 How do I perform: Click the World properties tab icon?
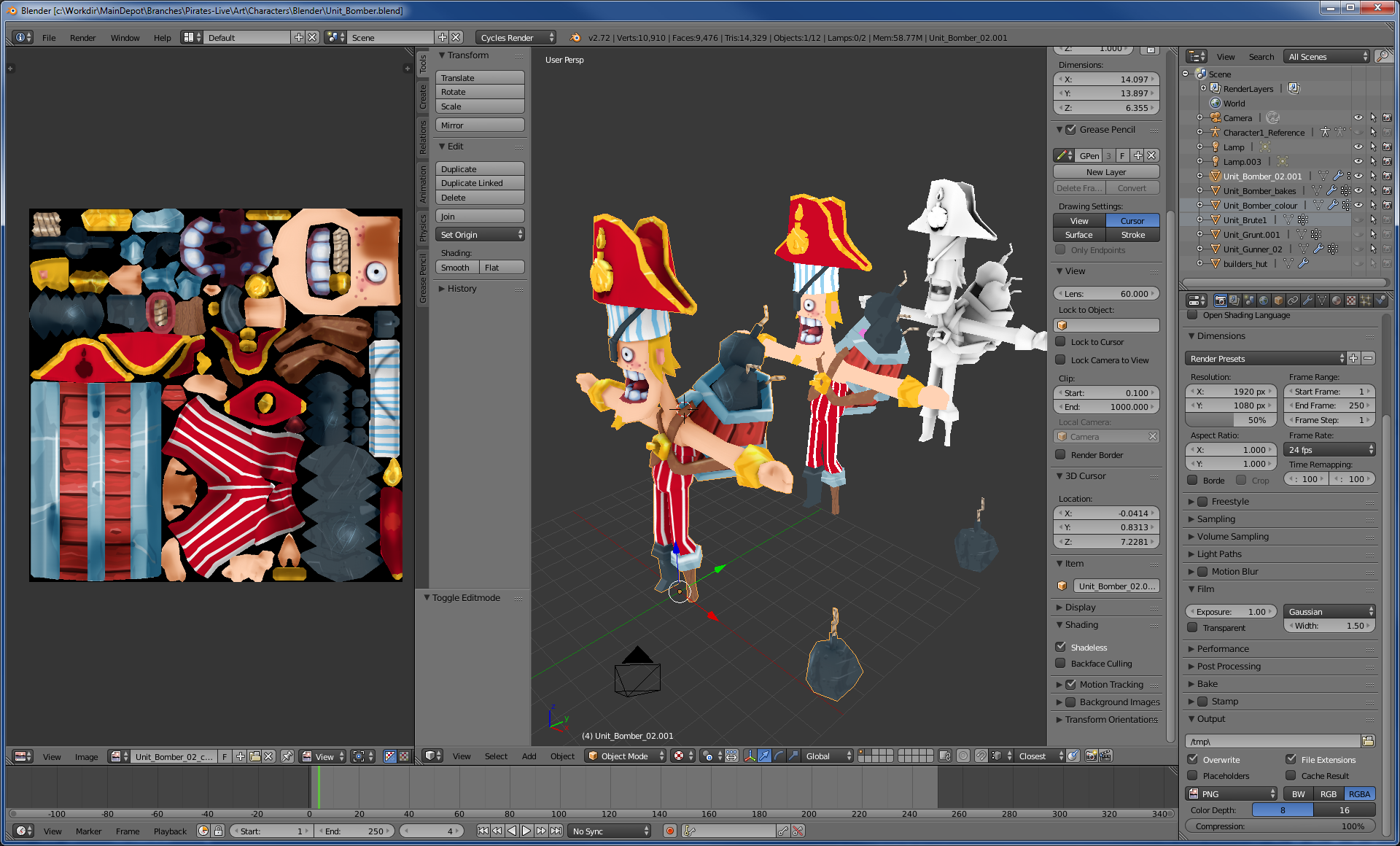[1264, 300]
